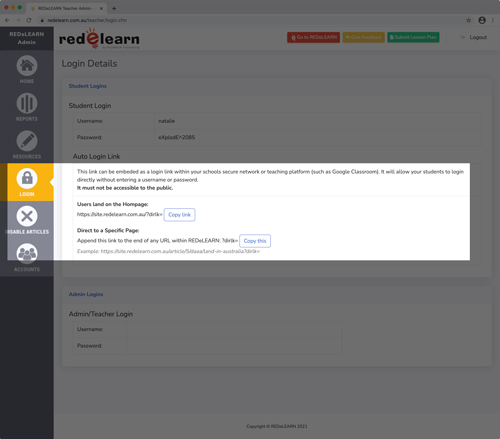Click the example article URL text
This screenshot has width=500, height=439.
(x=180, y=251)
